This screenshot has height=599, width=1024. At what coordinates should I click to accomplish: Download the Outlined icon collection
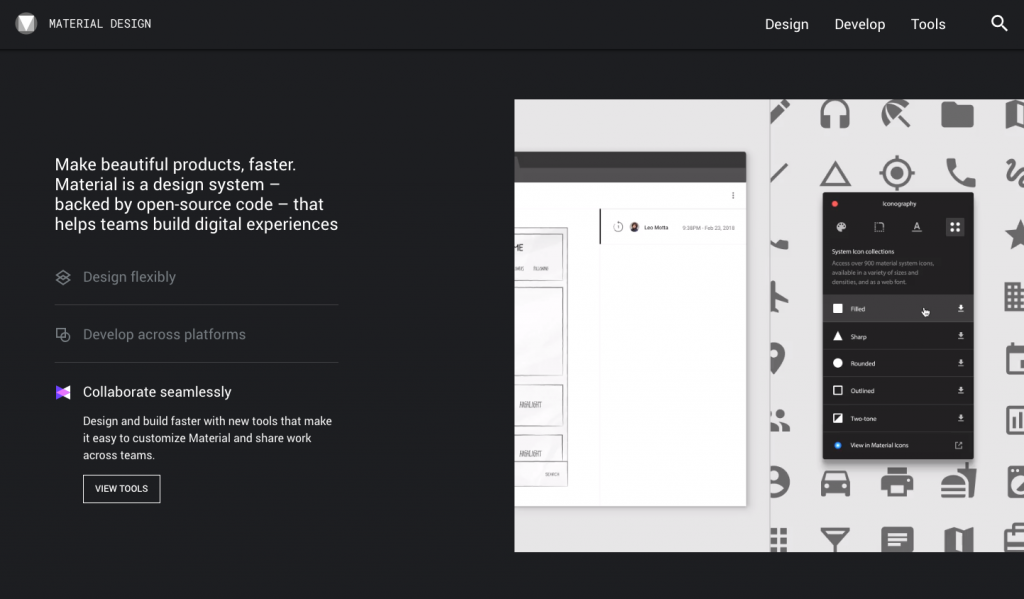click(x=961, y=391)
